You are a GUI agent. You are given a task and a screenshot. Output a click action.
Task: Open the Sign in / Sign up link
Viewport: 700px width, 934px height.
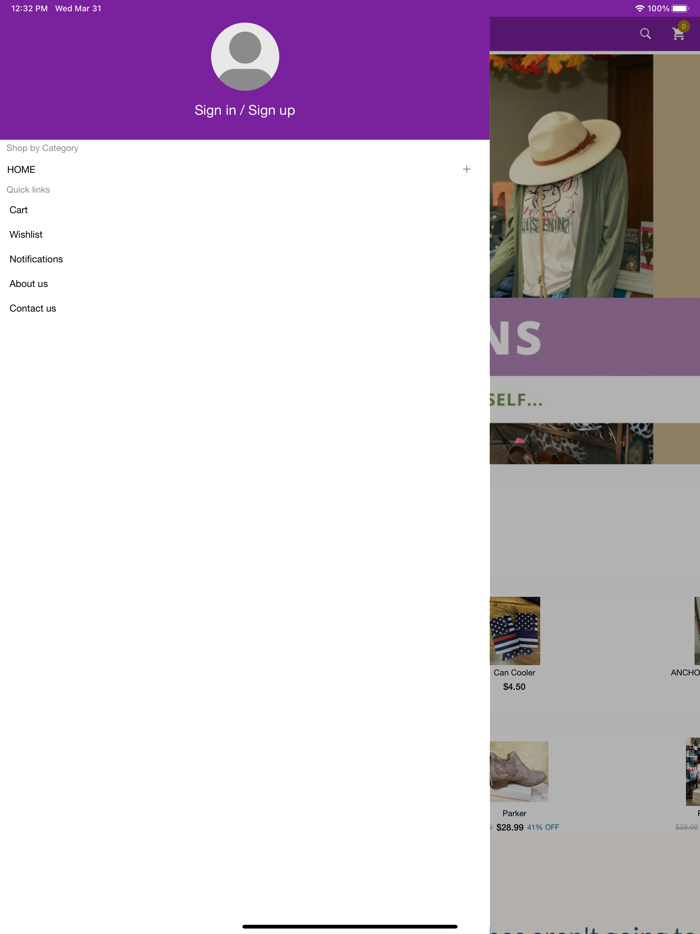coord(245,110)
